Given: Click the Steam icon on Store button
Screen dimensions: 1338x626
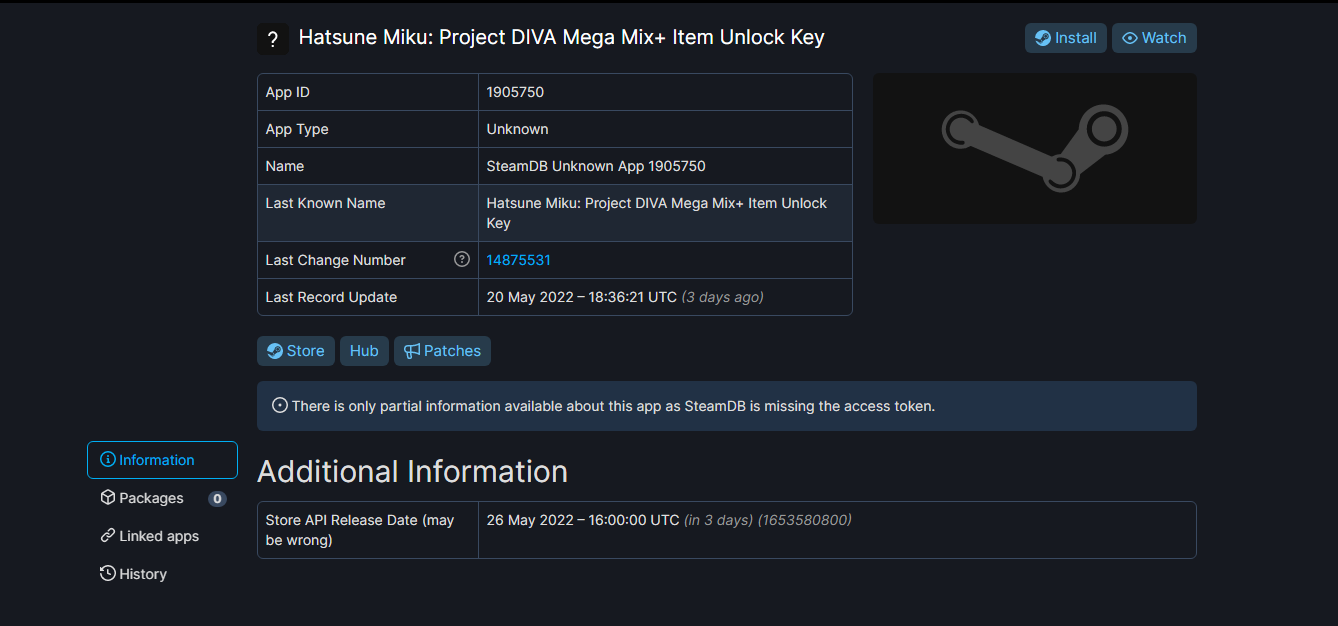Looking at the screenshot, I should [x=275, y=351].
